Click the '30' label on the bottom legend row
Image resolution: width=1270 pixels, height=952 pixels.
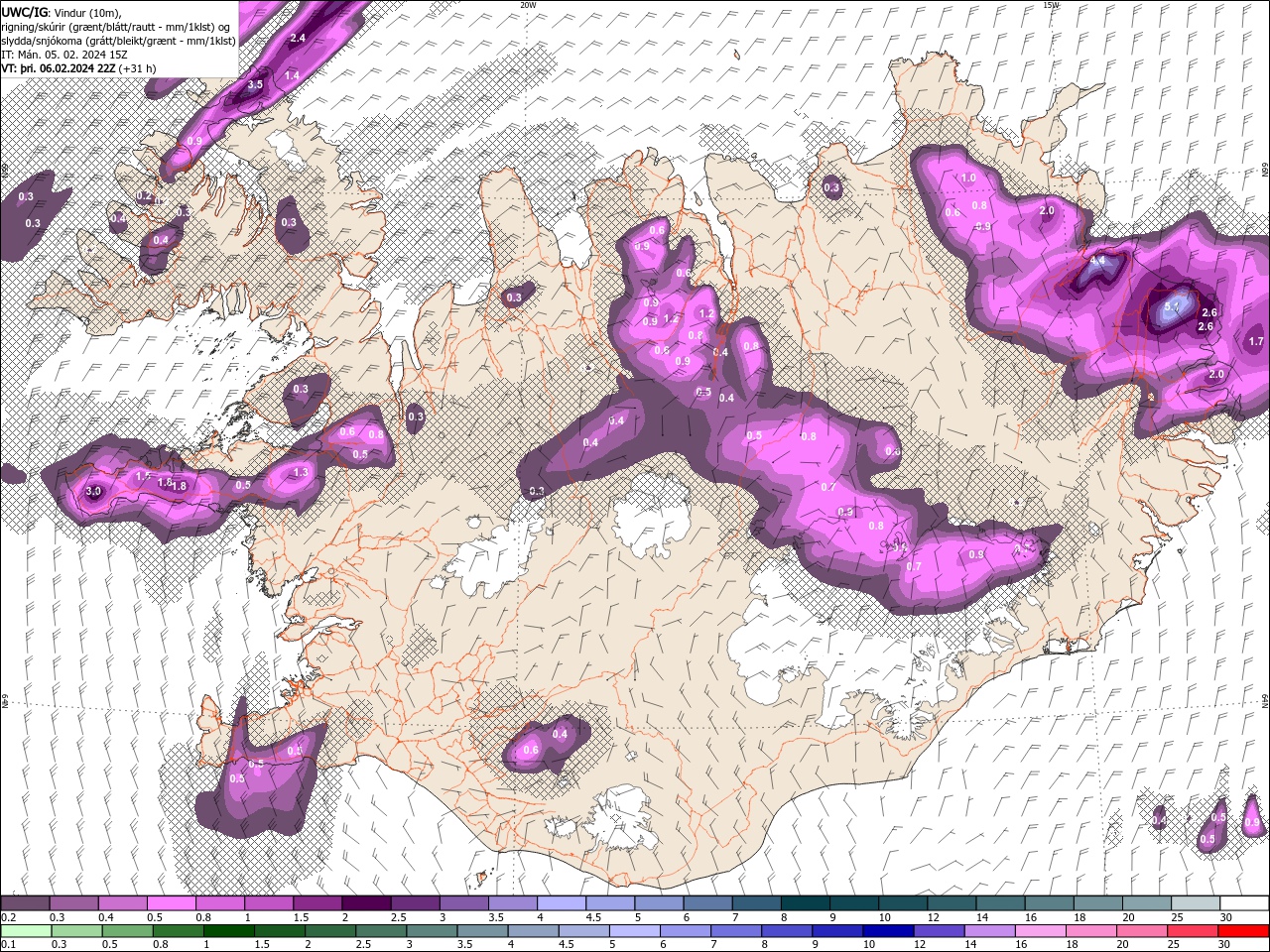[1224, 945]
